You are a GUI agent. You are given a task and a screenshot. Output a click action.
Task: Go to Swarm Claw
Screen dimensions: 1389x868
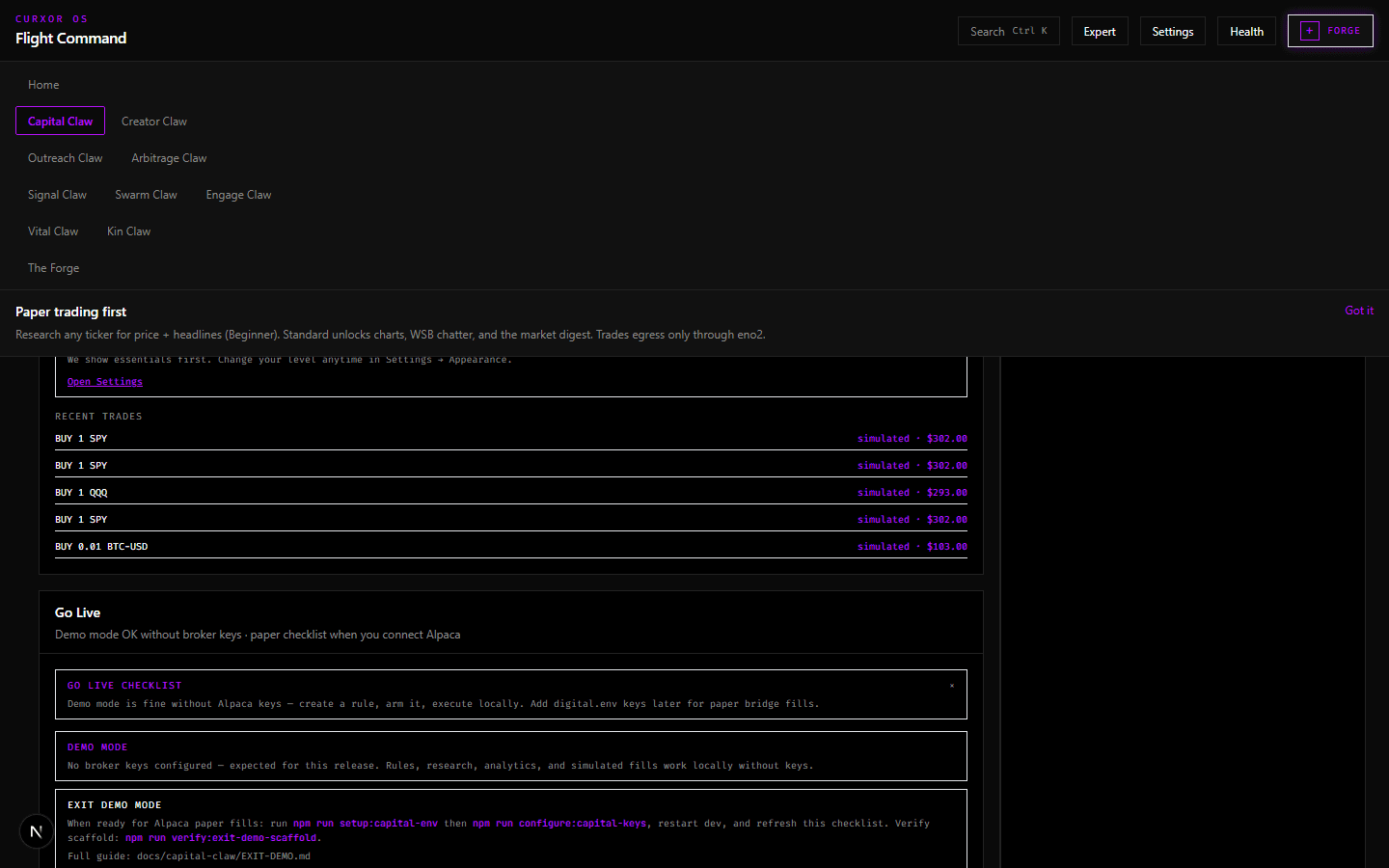pos(147,195)
